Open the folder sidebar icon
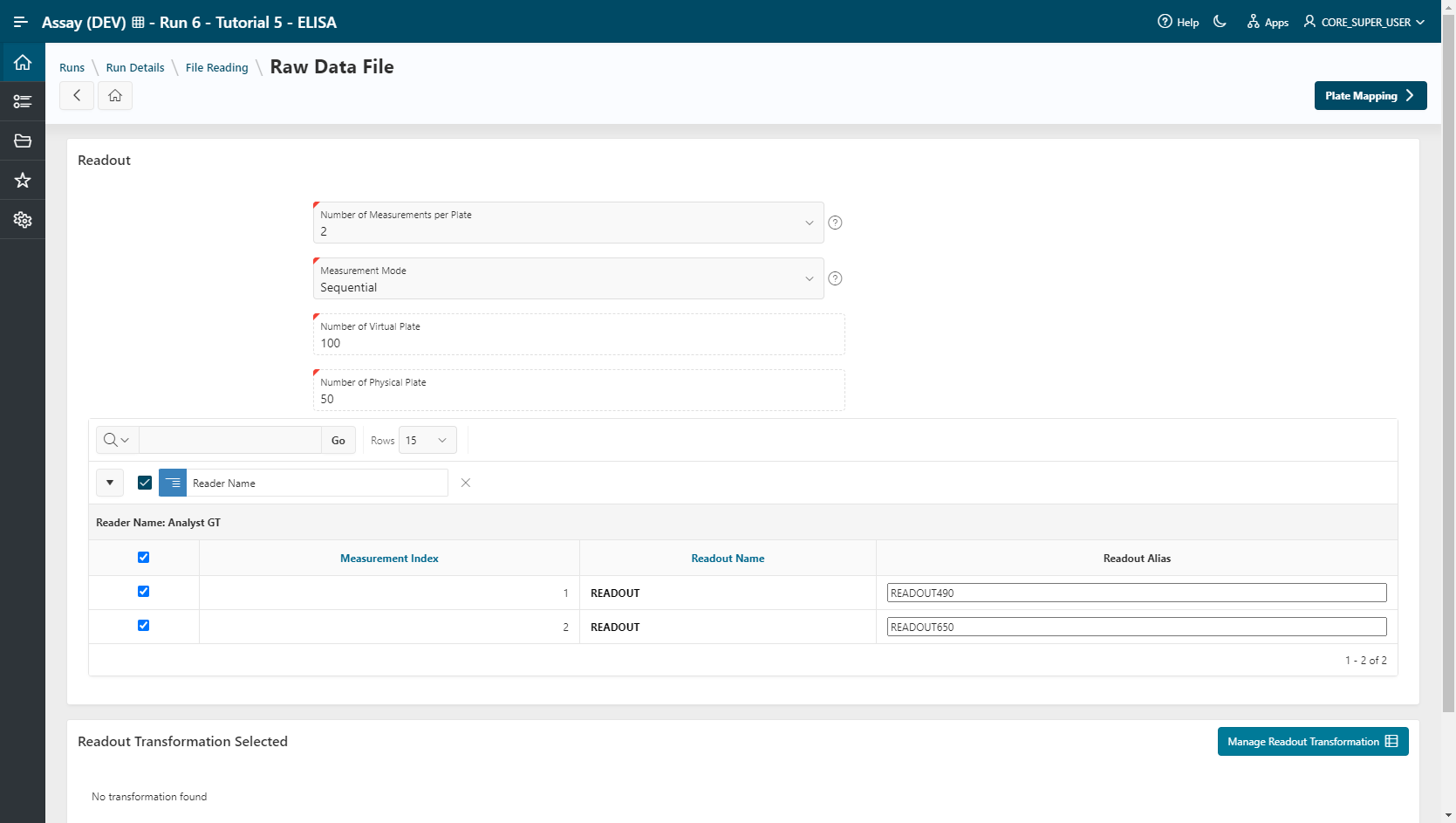The width and height of the screenshot is (1456, 823). click(23, 141)
